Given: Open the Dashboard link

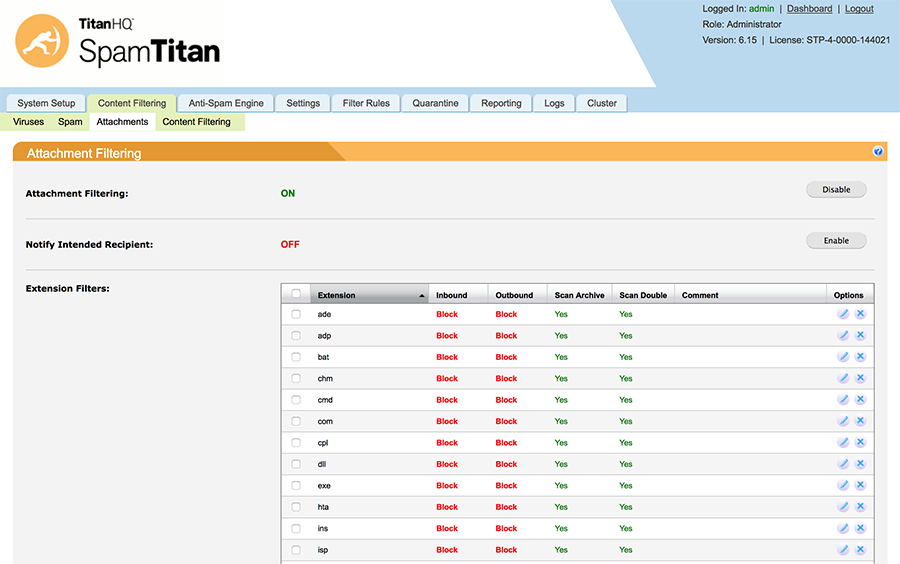Looking at the screenshot, I should tap(809, 9).
